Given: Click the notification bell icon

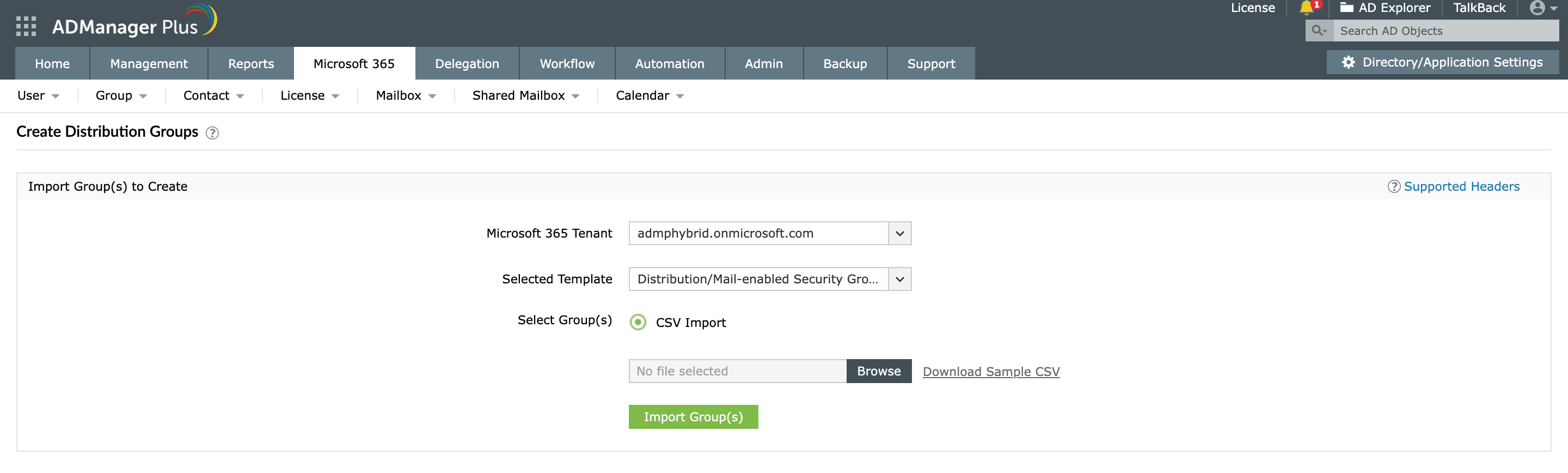Looking at the screenshot, I should [x=1306, y=7].
